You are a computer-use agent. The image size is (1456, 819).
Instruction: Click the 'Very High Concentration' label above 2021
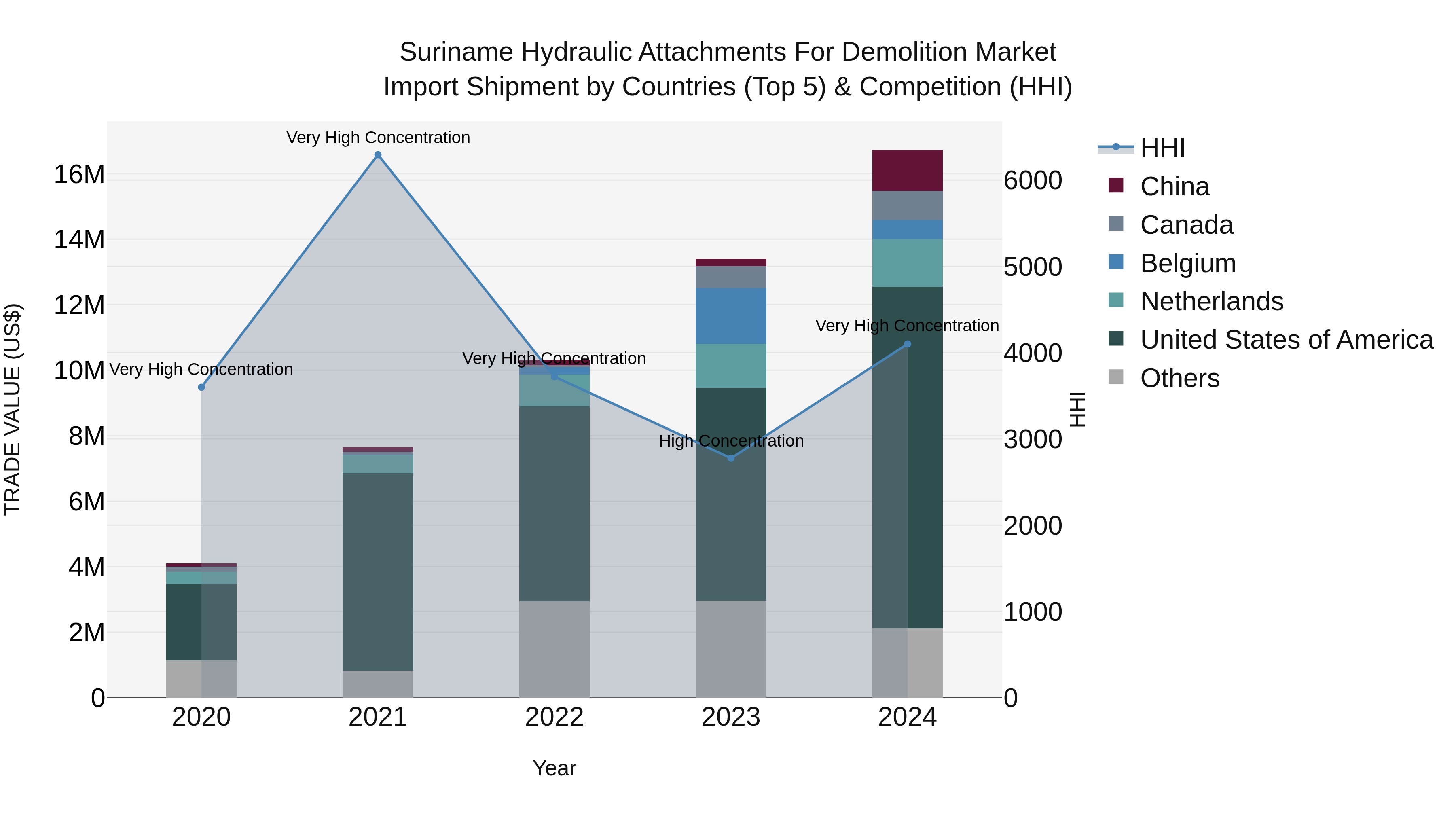pyautogui.click(x=378, y=138)
